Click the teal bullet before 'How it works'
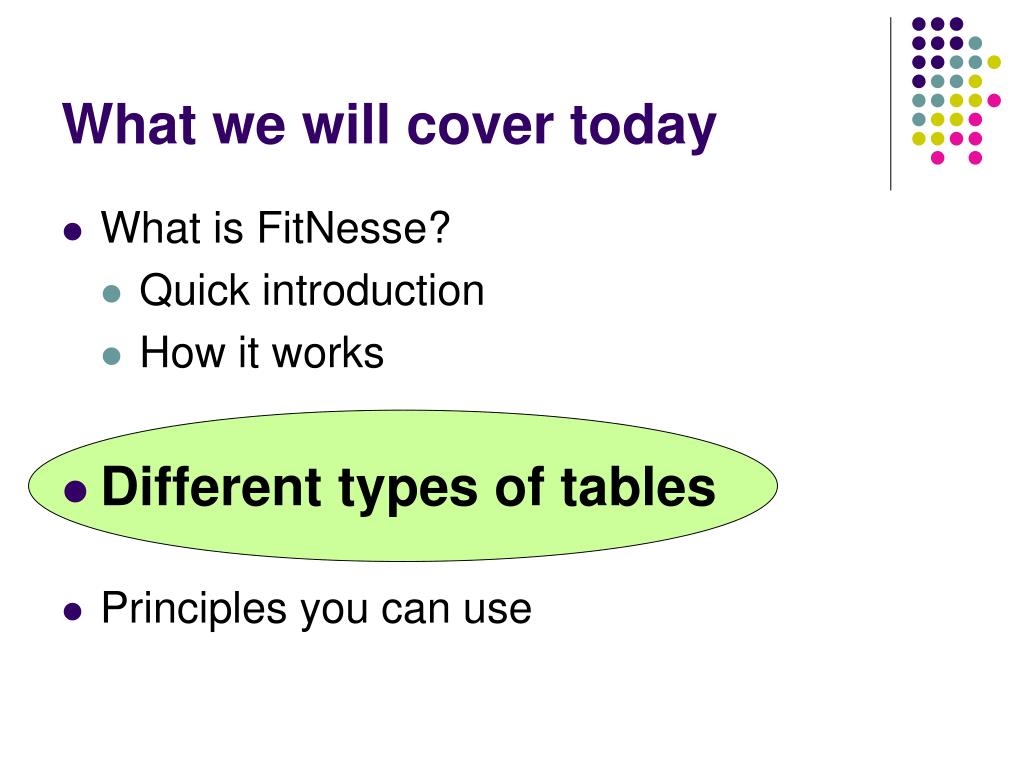This screenshot has height=780, width=1023. (x=112, y=356)
